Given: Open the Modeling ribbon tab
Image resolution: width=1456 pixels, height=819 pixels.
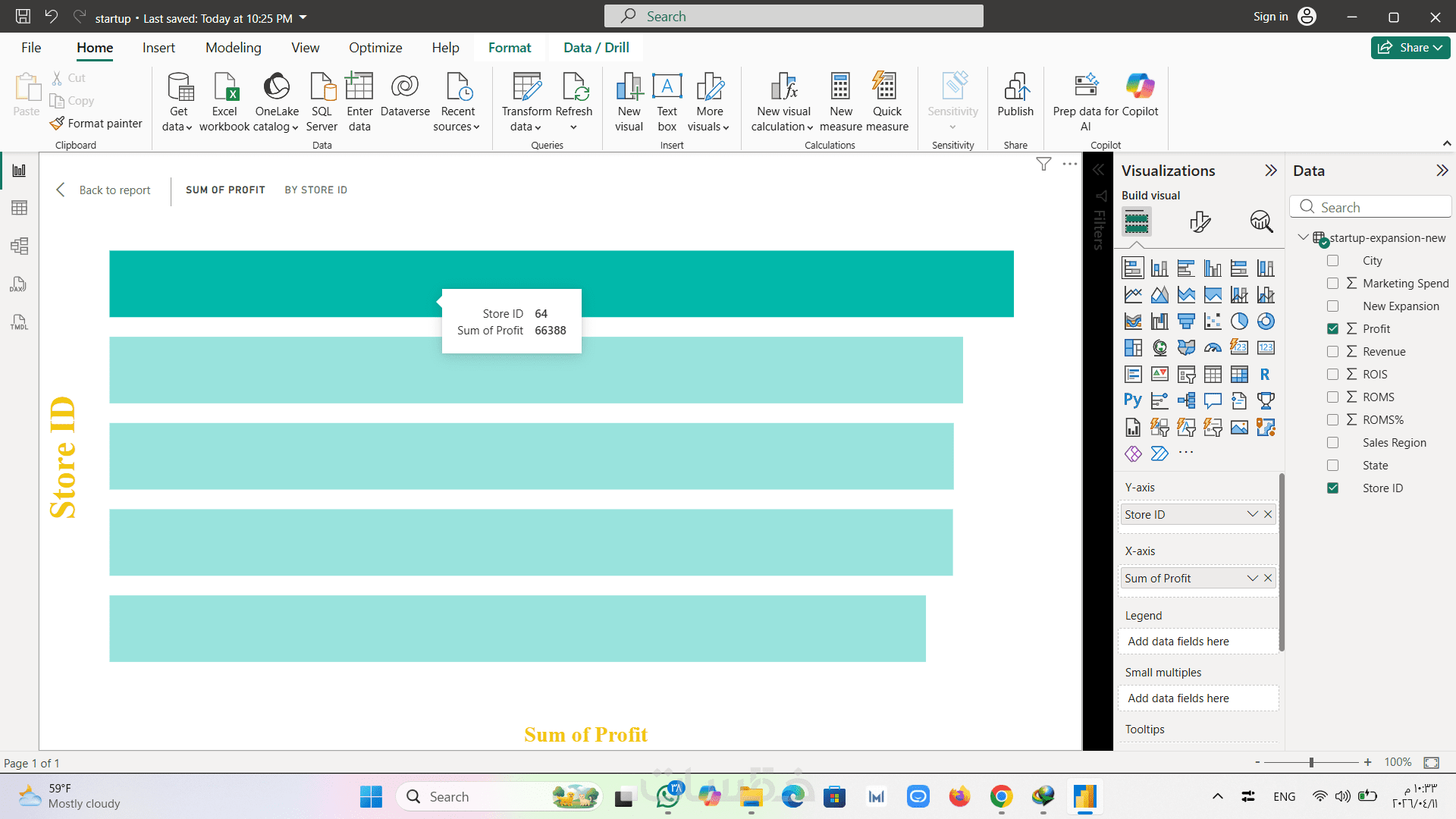Looking at the screenshot, I should tap(233, 48).
